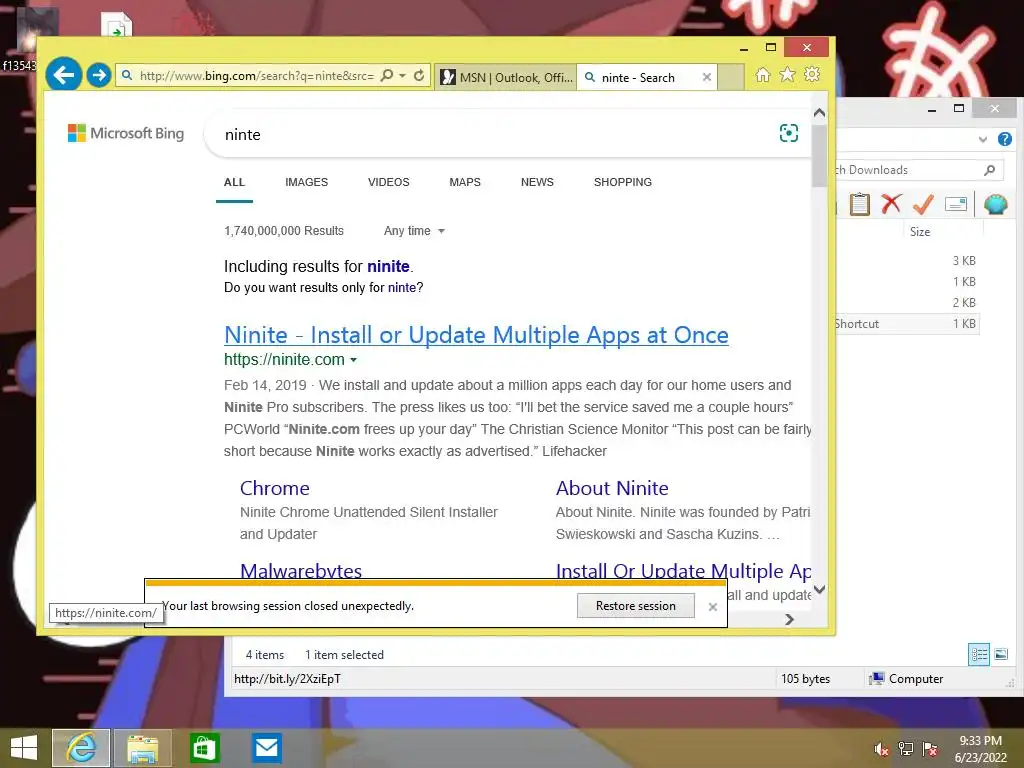1024x768 pixels.
Task: Click the vertical scrollbar down arrow
Action: pyautogui.click(x=820, y=589)
